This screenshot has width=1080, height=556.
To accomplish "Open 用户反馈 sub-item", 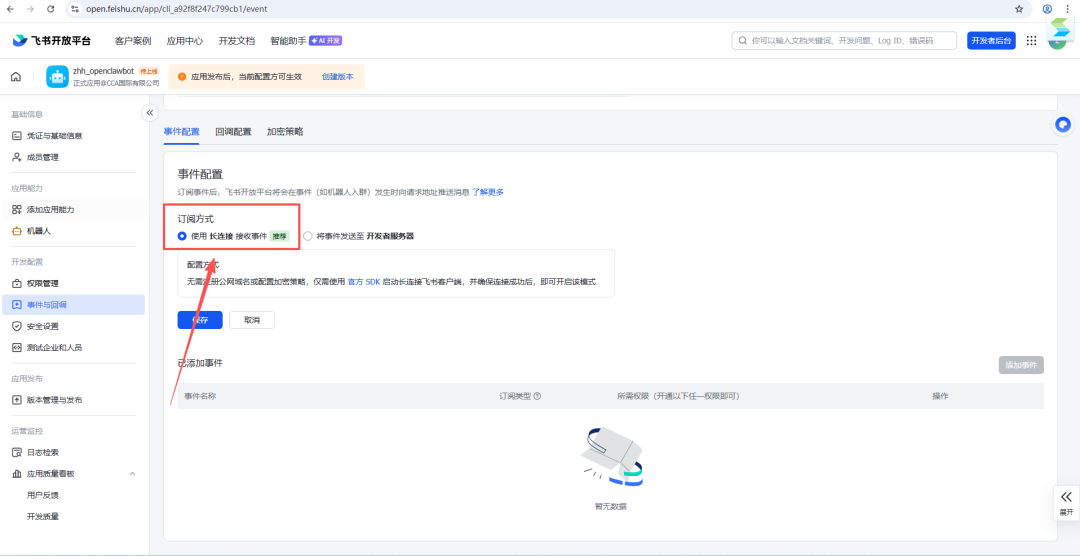I will pyautogui.click(x=43, y=495).
